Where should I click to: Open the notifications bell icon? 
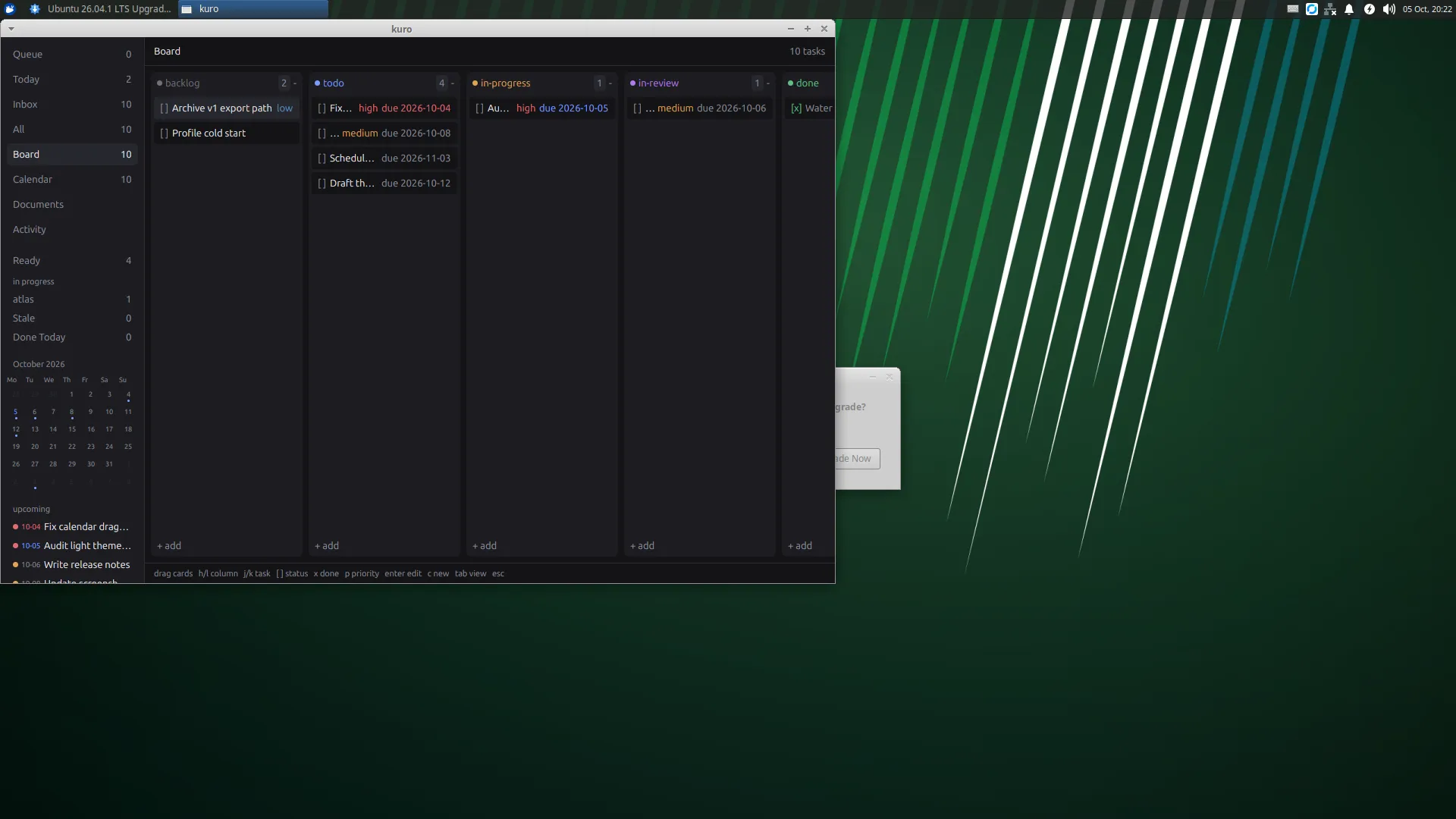(1349, 9)
